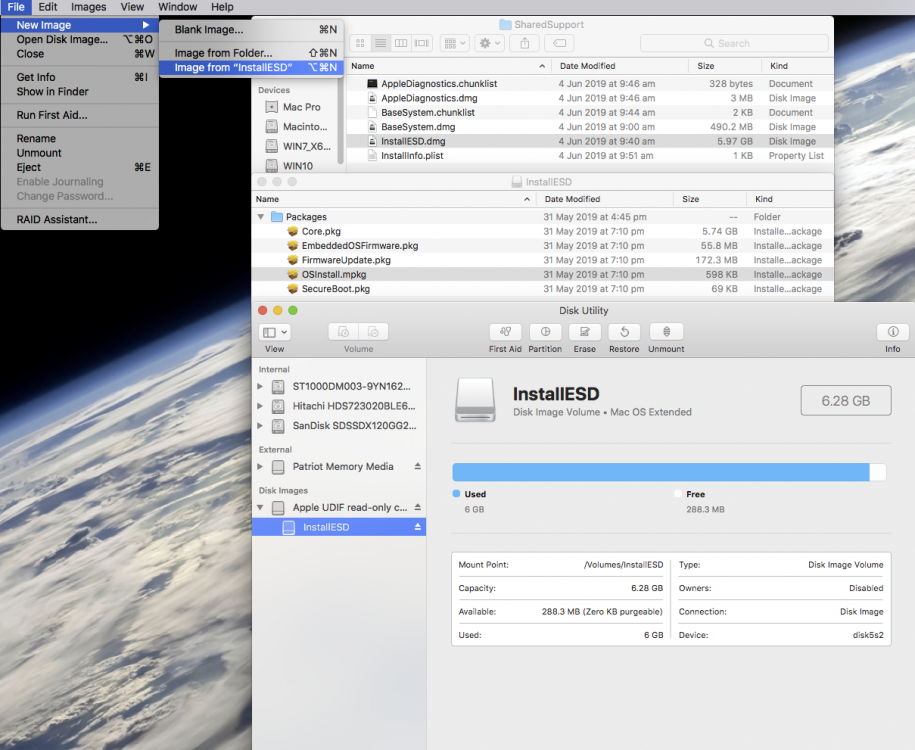Collapse Apple UDIF read-only disk image

260,507
